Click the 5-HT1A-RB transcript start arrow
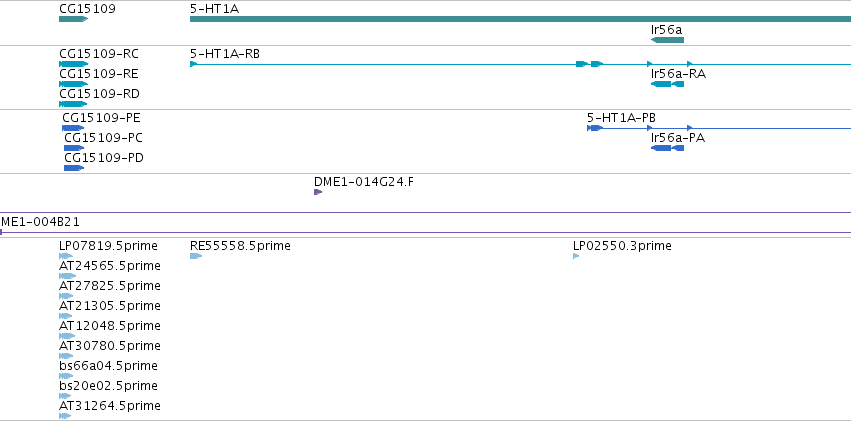The width and height of the screenshot is (851, 421). click(x=193, y=64)
